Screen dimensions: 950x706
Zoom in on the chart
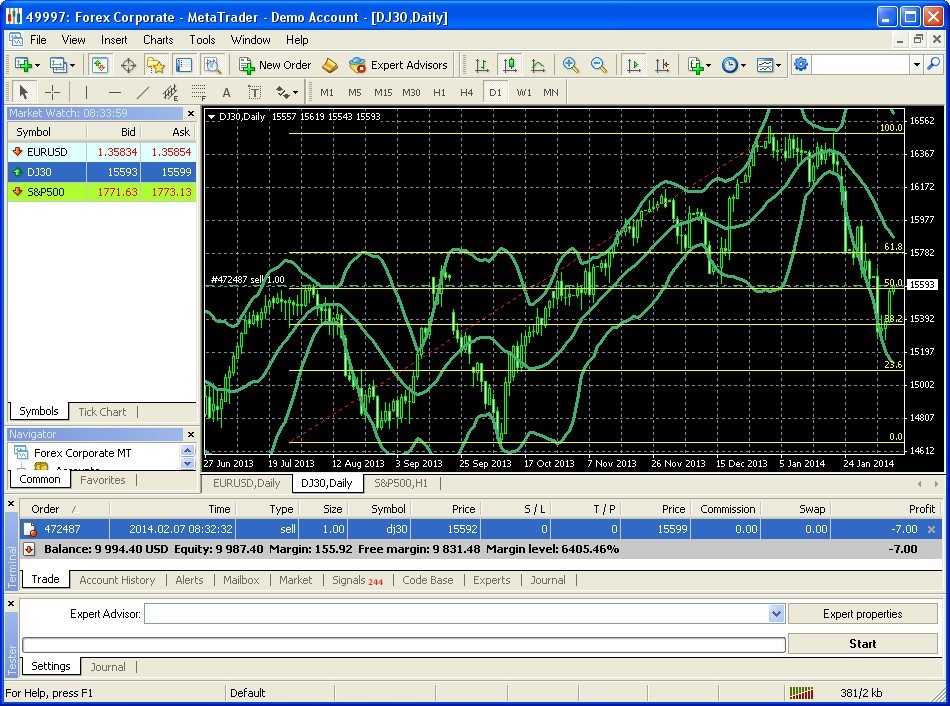570,65
